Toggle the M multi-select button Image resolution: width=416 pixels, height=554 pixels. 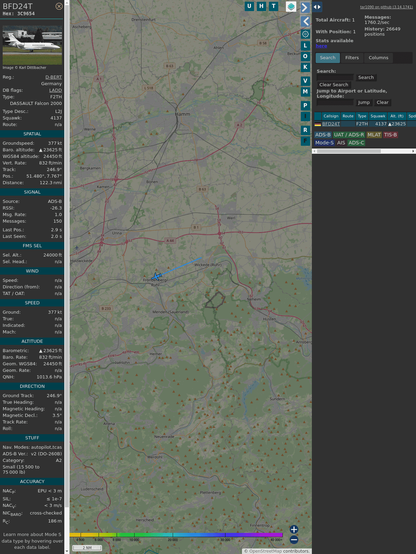[305, 92]
